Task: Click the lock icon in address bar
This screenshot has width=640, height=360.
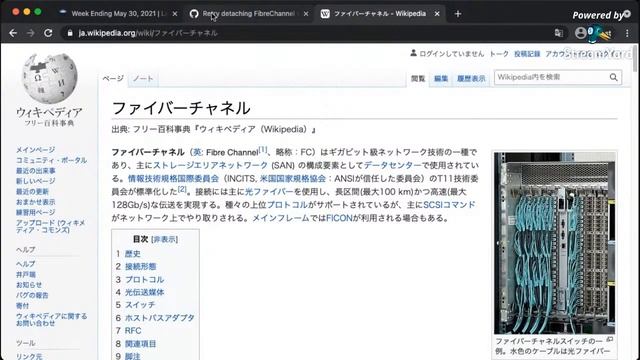Action: pos(70,33)
